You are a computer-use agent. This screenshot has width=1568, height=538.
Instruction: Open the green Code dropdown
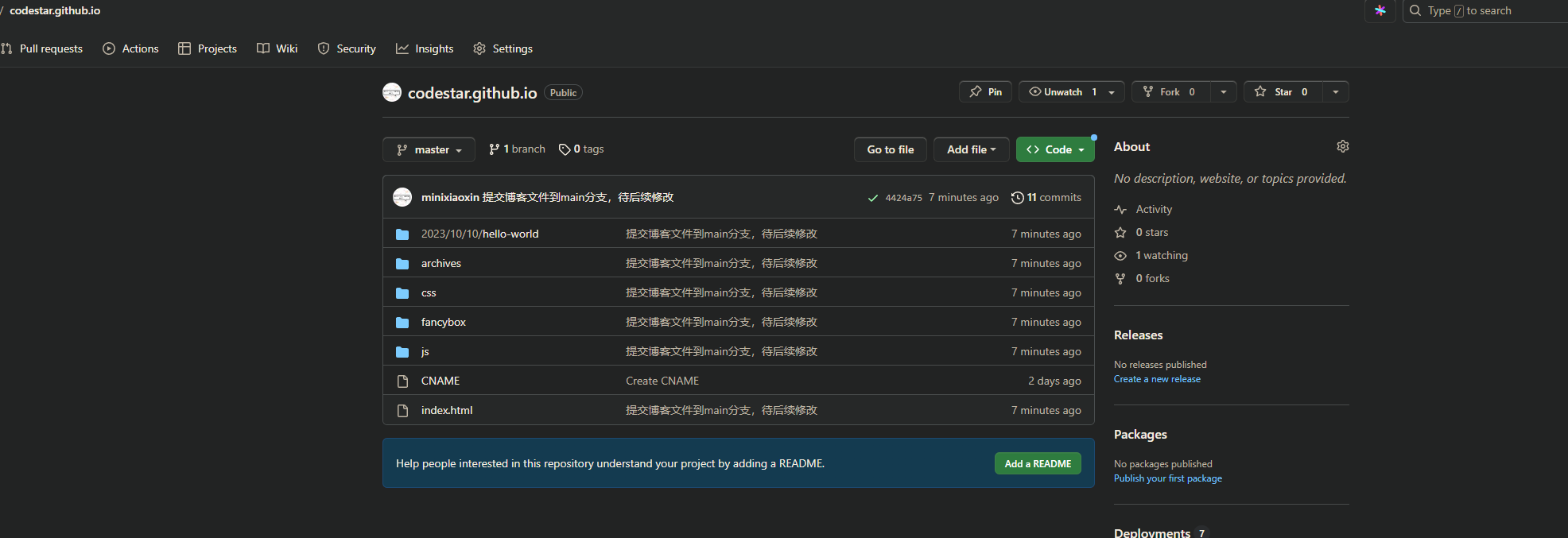1055,149
